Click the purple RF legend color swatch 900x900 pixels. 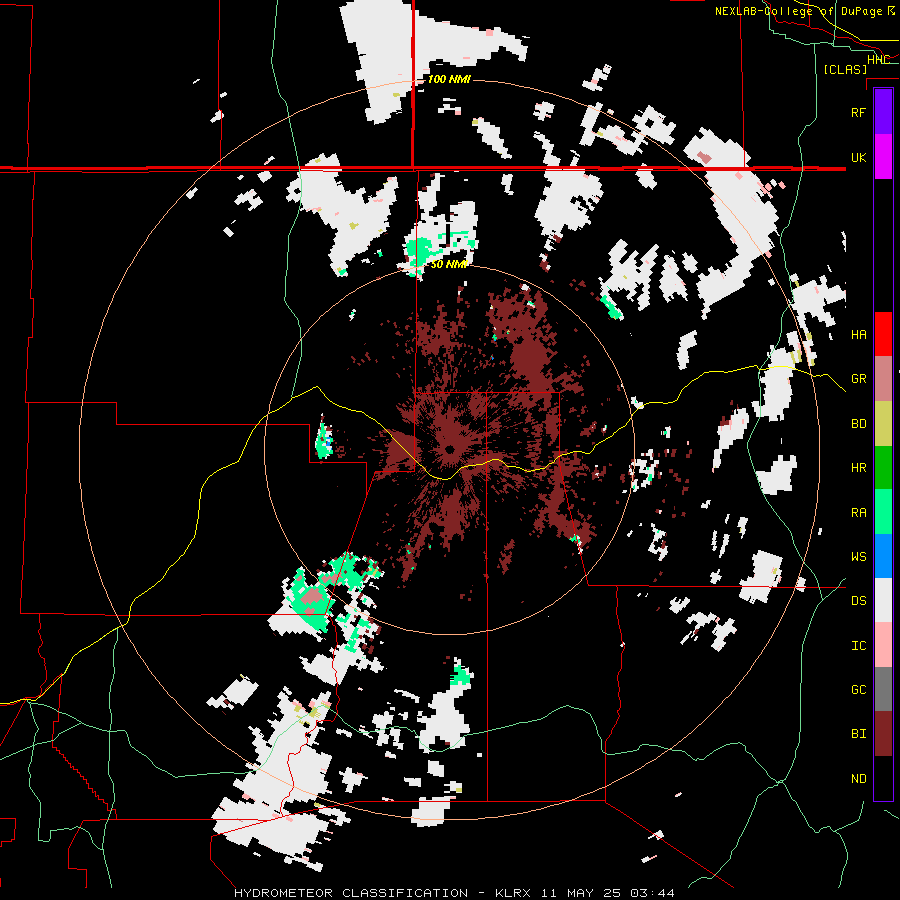coord(883,112)
